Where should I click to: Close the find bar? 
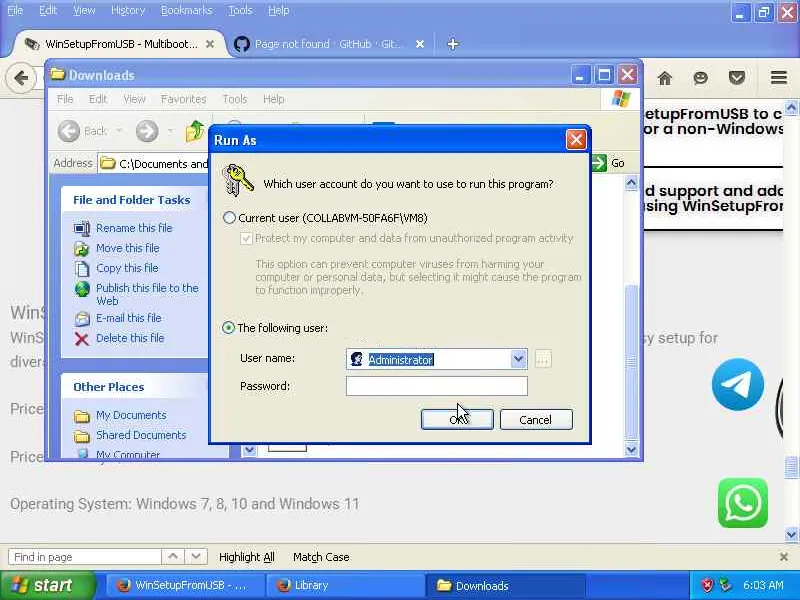[x=784, y=557]
